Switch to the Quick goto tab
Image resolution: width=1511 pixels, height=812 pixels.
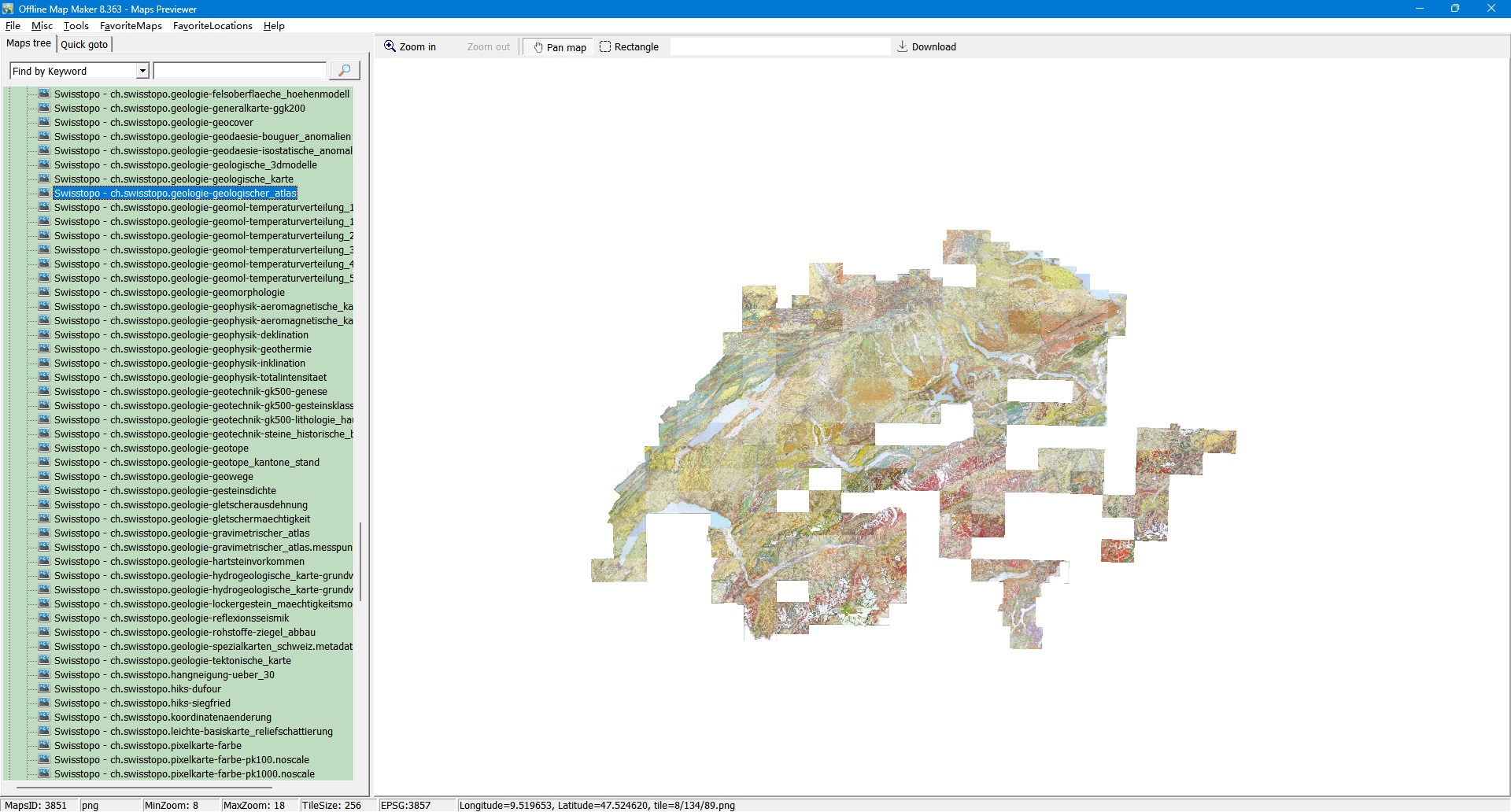click(x=84, y=45)
